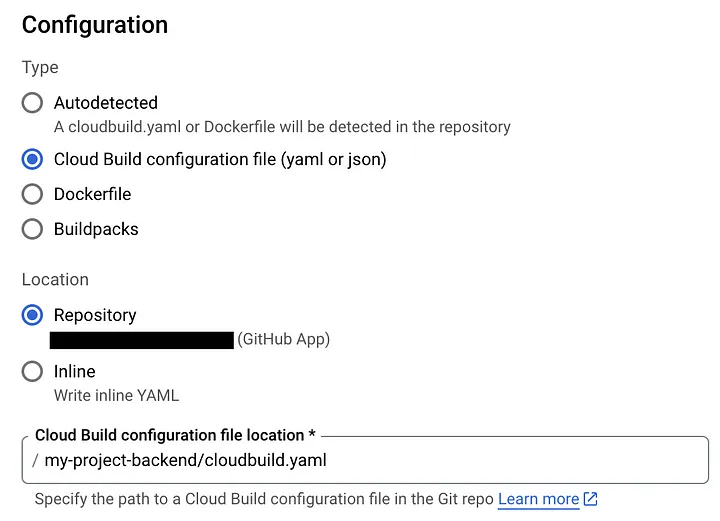Click the redacted repository name bar
Viewport: 720px width, 521px height.
(x=142, y=340)
